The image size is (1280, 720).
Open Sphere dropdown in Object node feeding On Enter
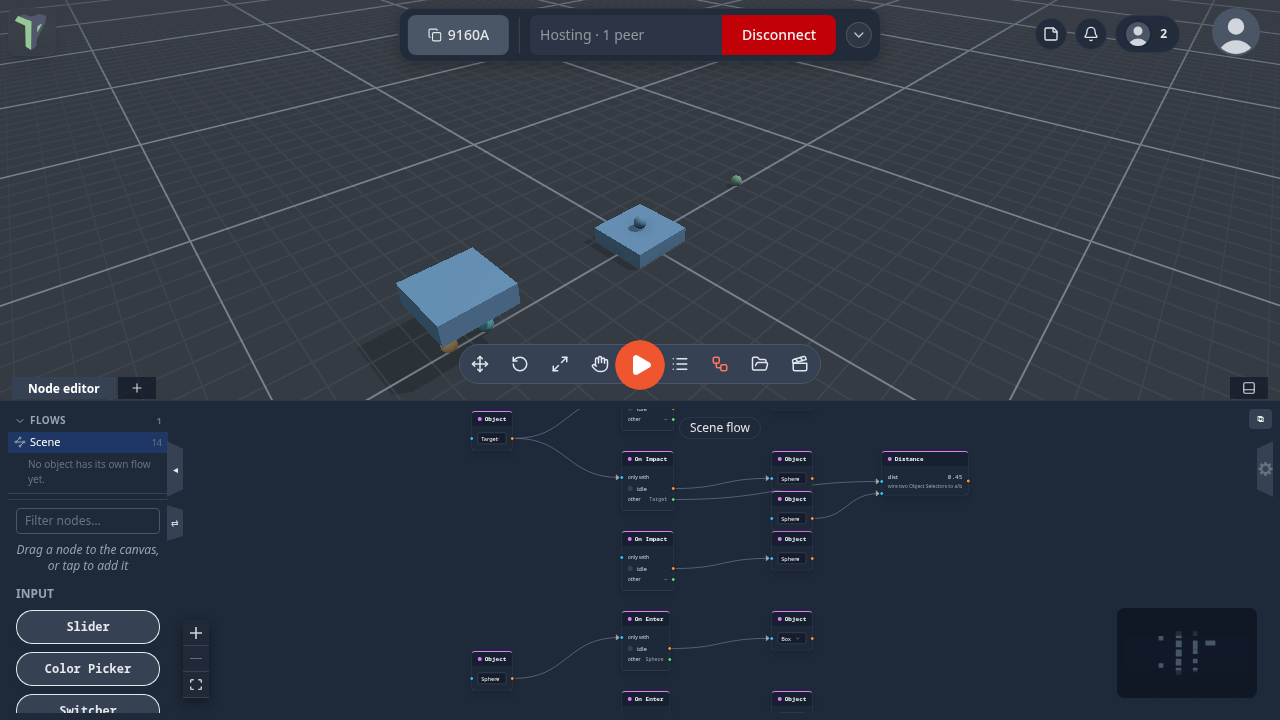490,679
